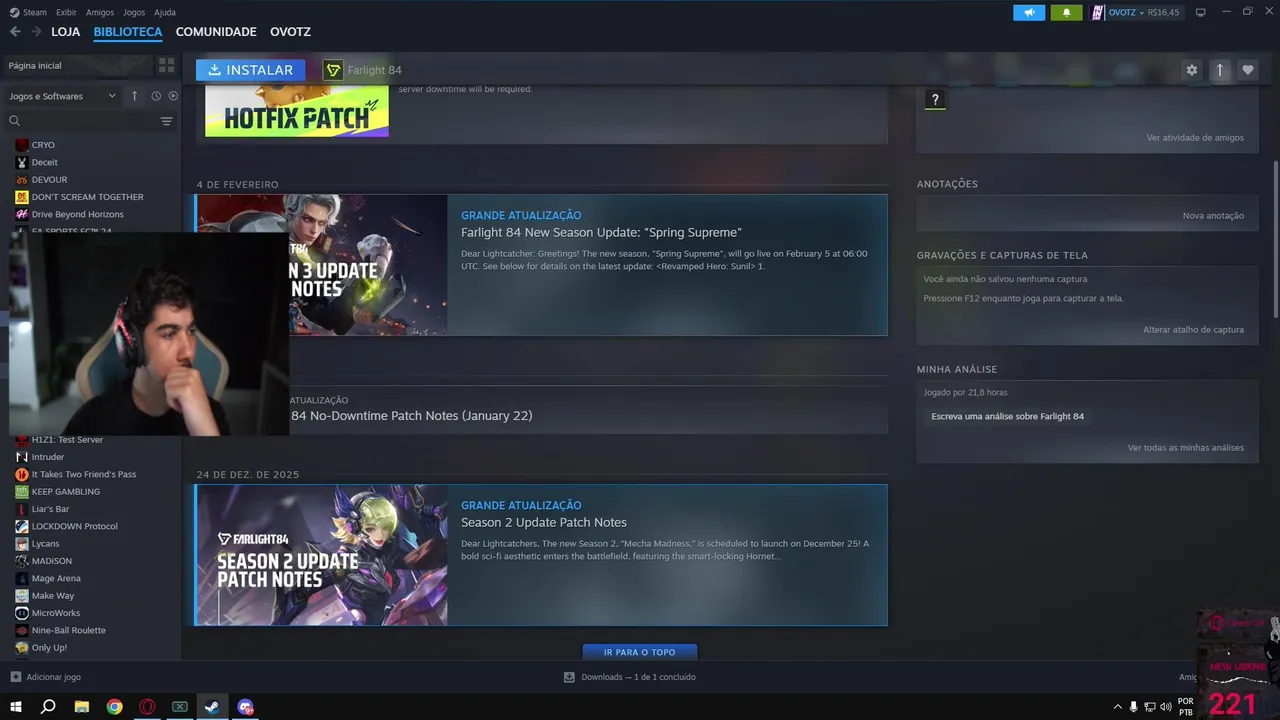The width and height of the screenshot is (1280, 720).
Task: Click the Farlight 84 game icon
Action: (x=333, y=70)
